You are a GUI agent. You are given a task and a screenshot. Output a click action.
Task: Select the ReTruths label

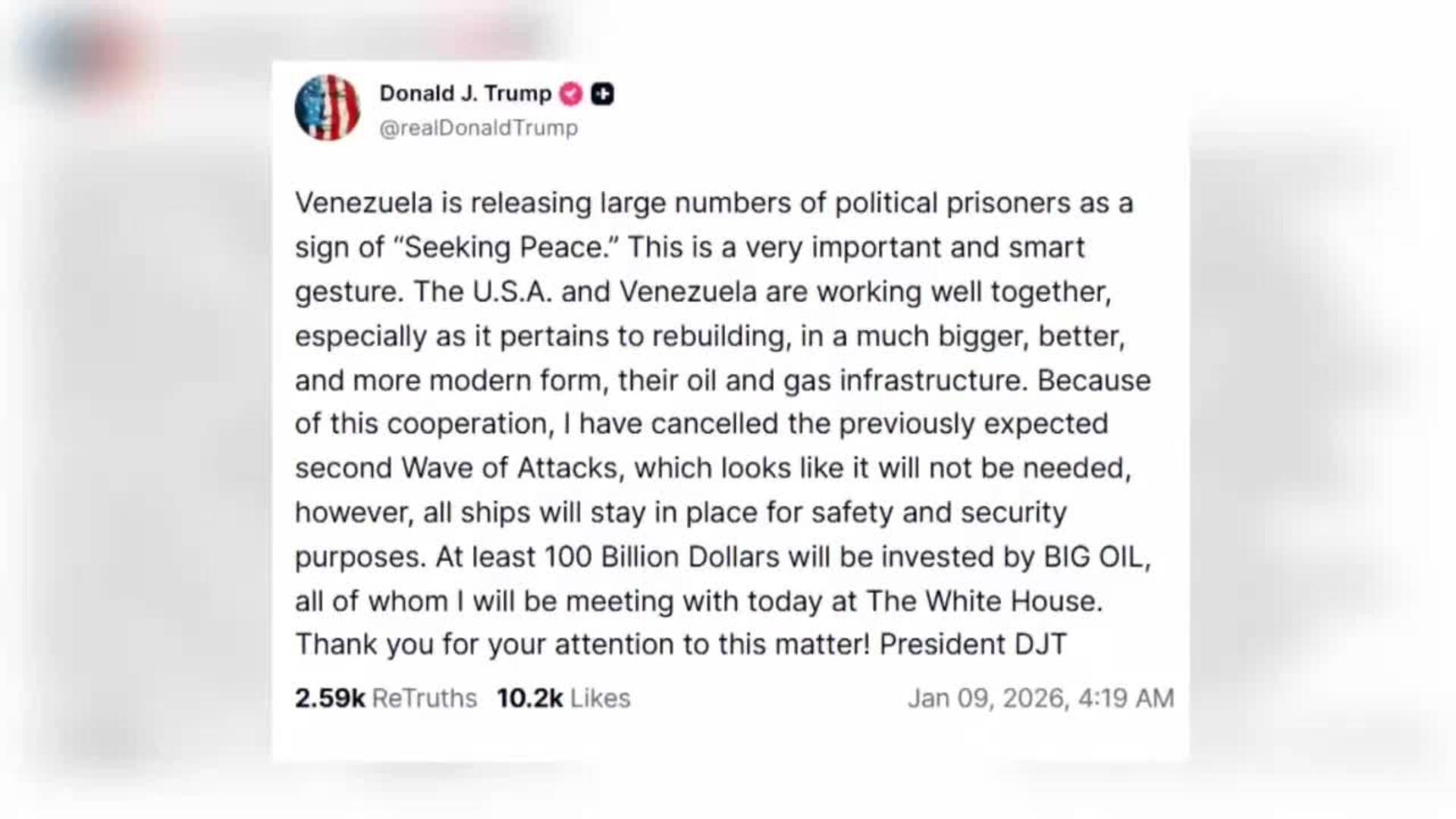[425, 698]
